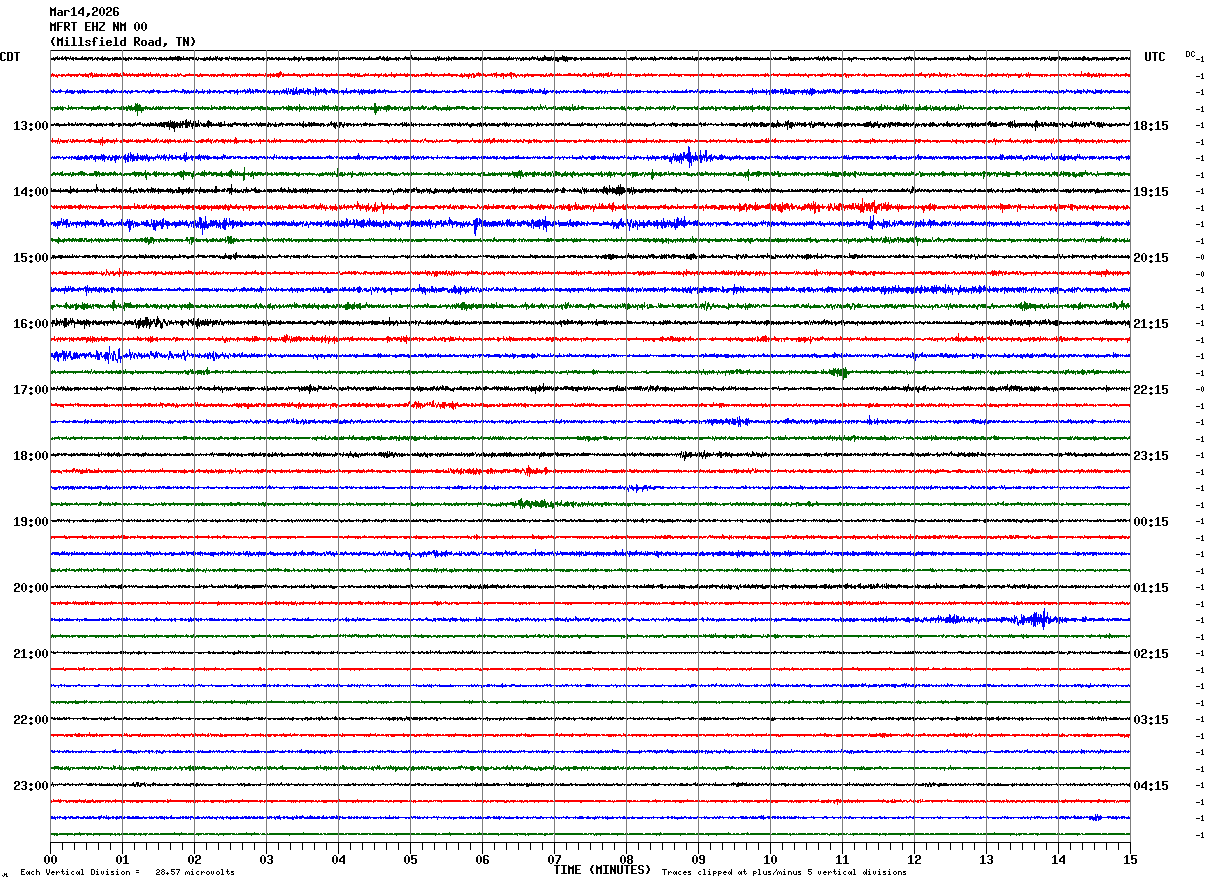Viewport: 1210px width, 886px height.
Task: Select the 19:15 UTC time label
Action: [x=1151, y=192]
